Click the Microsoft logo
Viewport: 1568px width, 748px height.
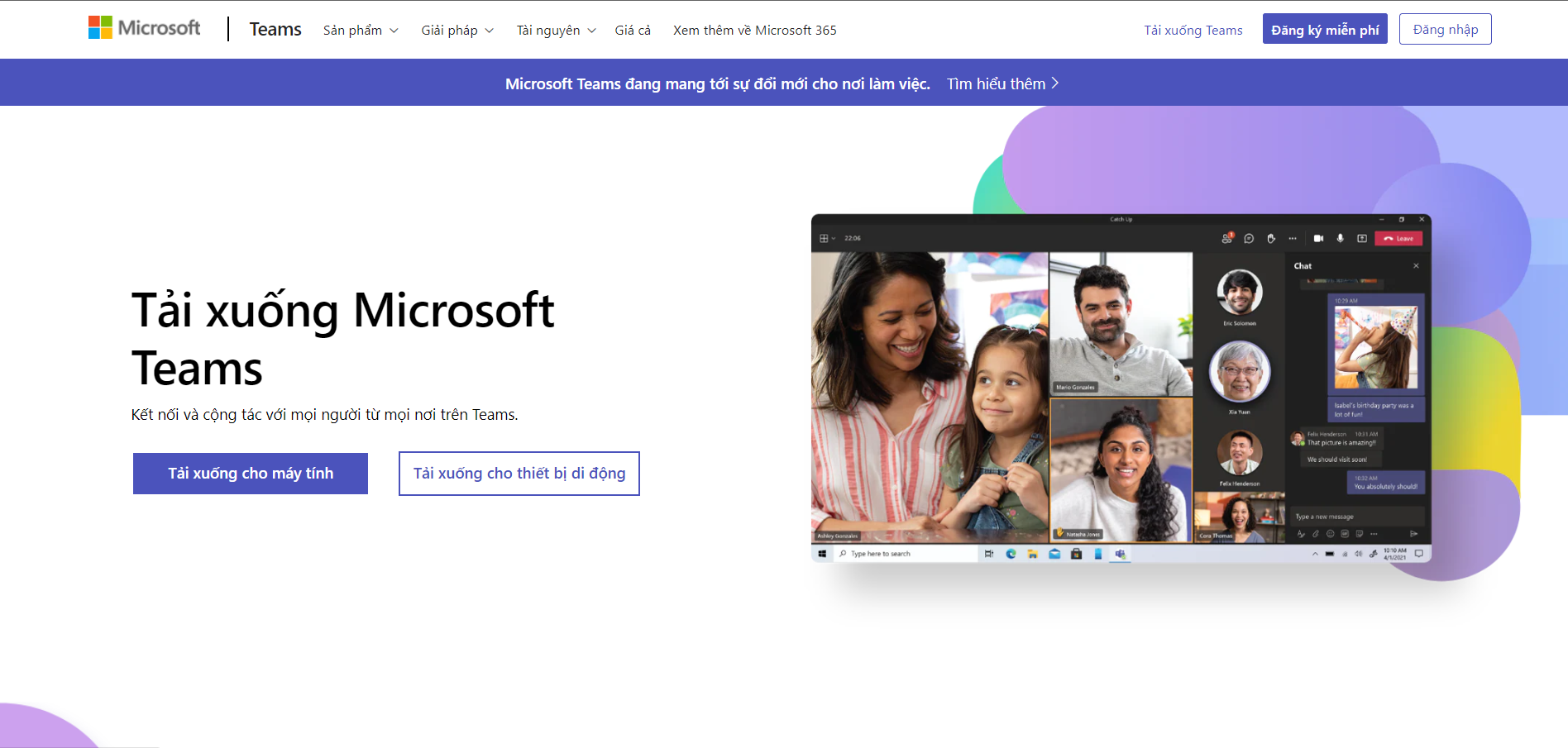pyautogui.click(x=145, y=28)
